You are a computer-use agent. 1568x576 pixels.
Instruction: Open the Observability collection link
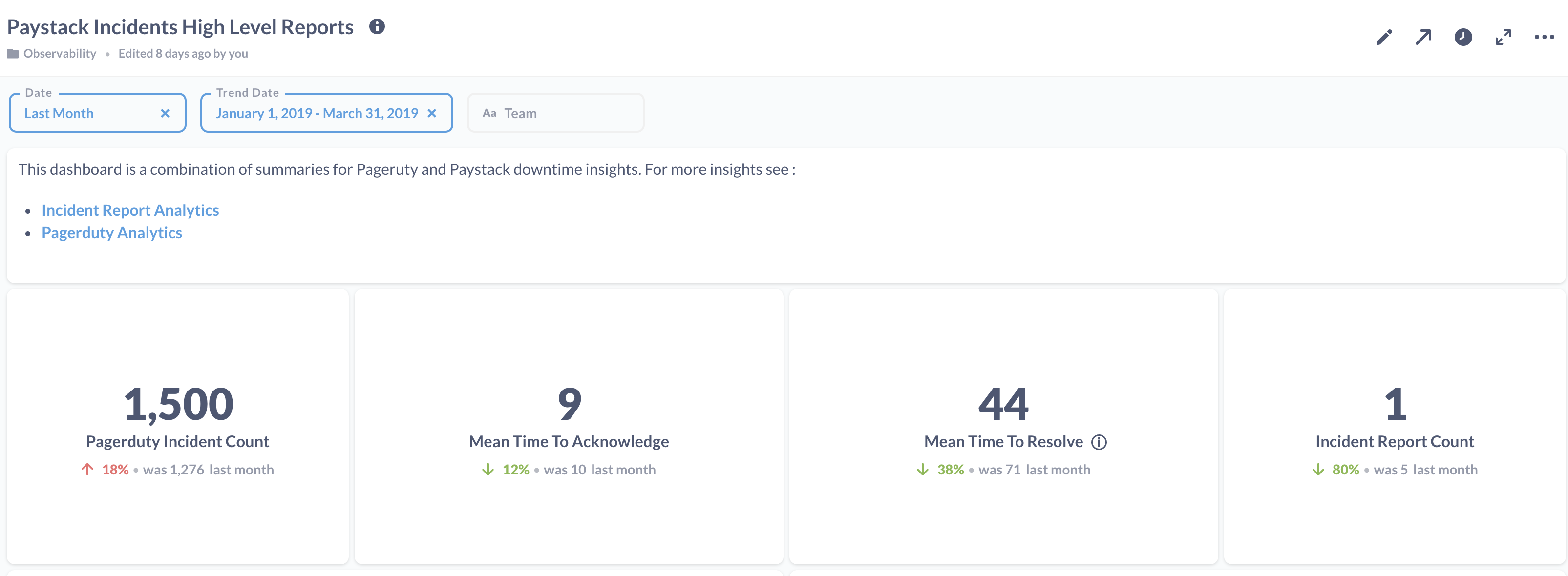pyautogui.click(x=60, y=54)
